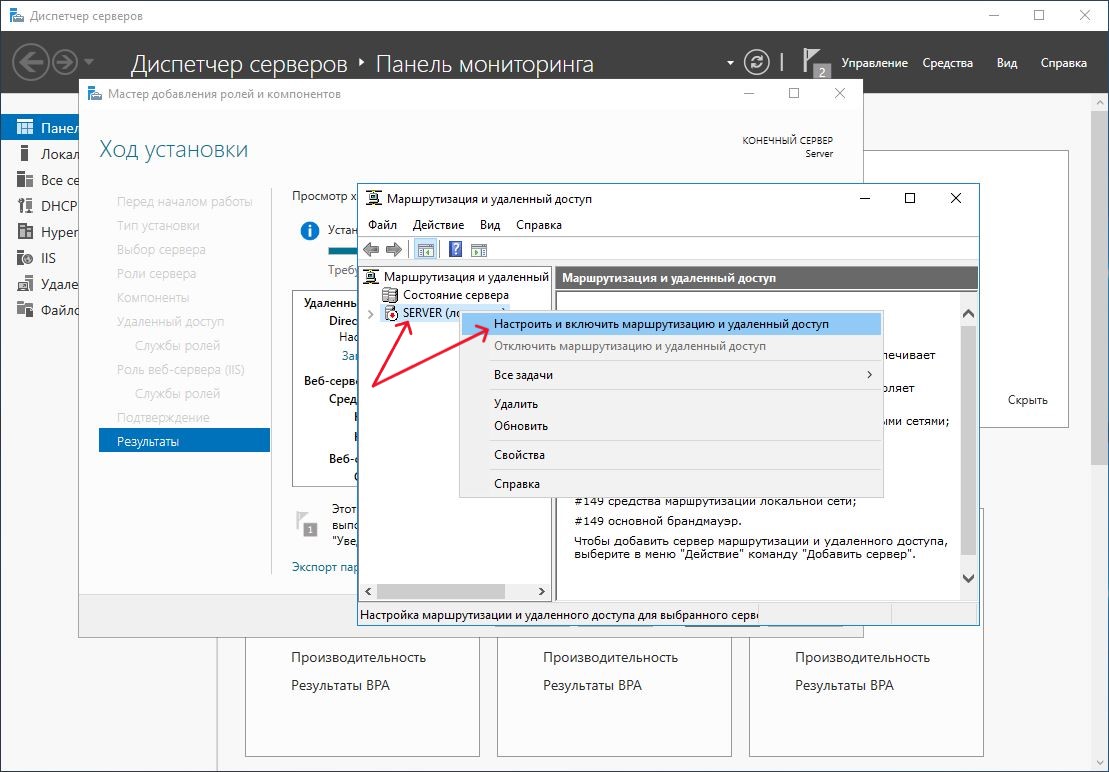Screen dimensions: 1109x772
Task: Select the IIS item in the sidebar
Action: (x=49, y=258)
